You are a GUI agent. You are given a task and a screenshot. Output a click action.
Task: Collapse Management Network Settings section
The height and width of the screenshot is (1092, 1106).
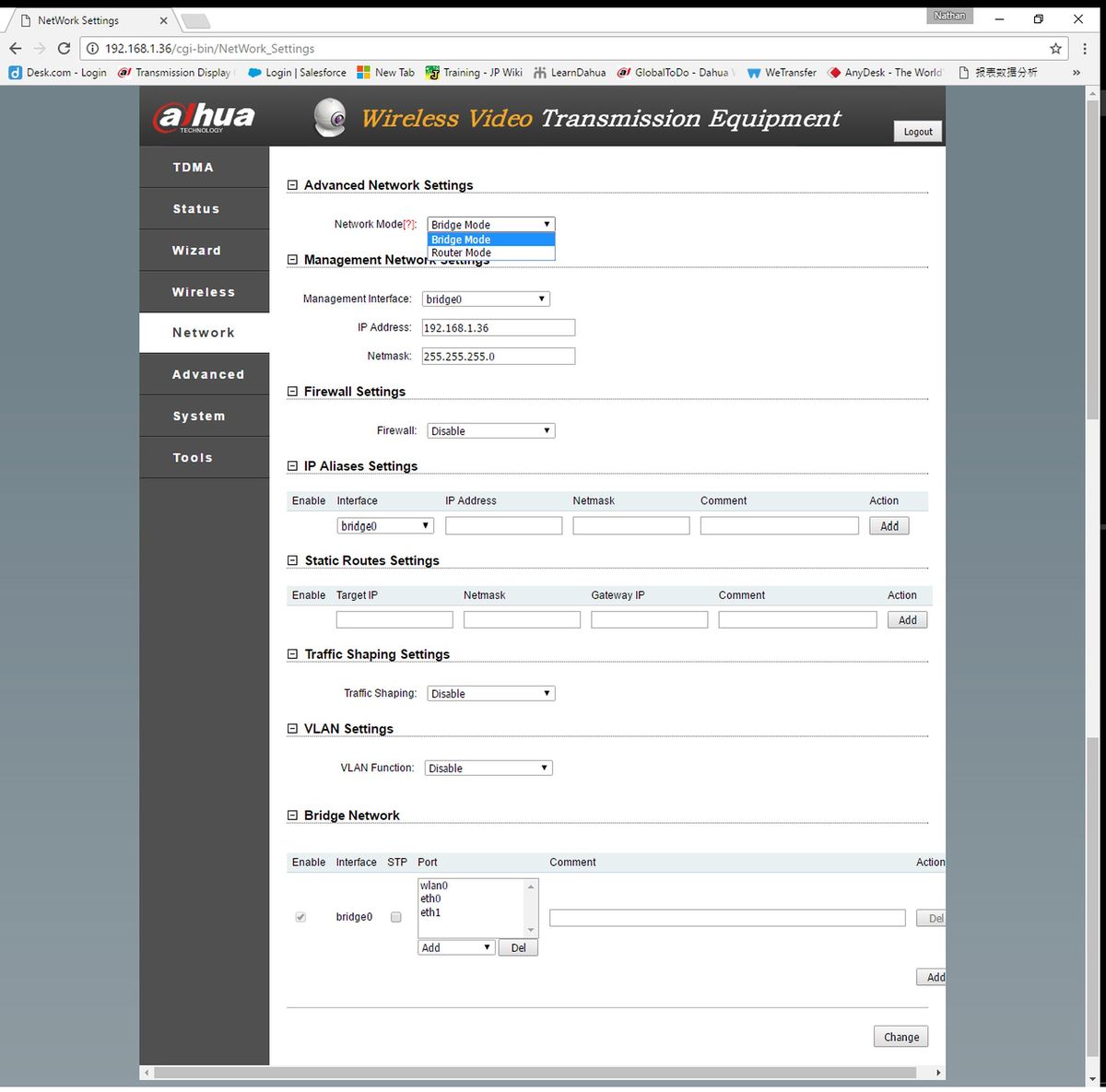point(293,260)
